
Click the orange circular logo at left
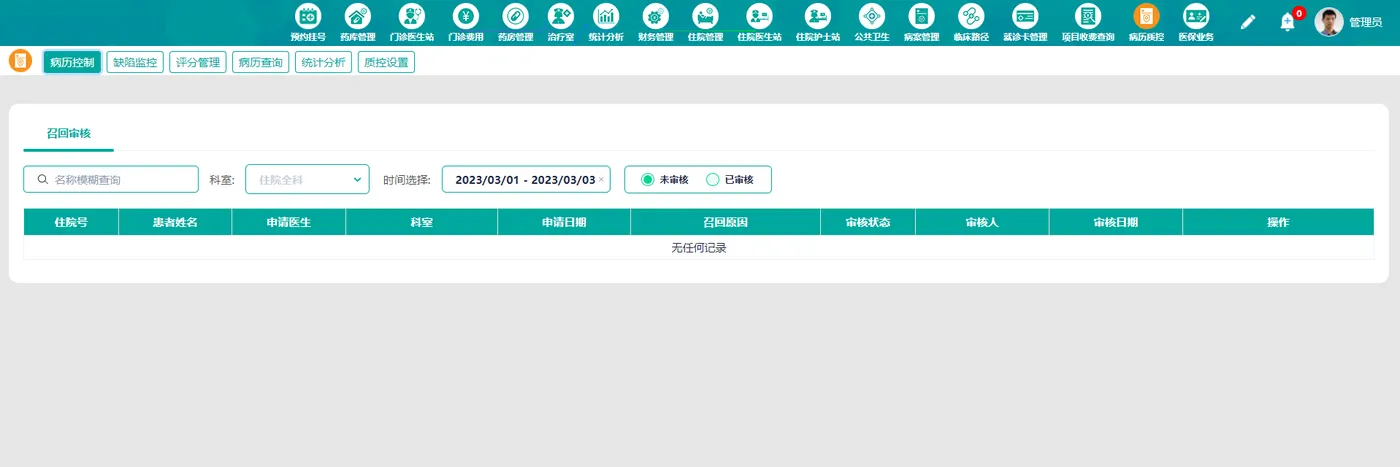[x=20, y=61]
